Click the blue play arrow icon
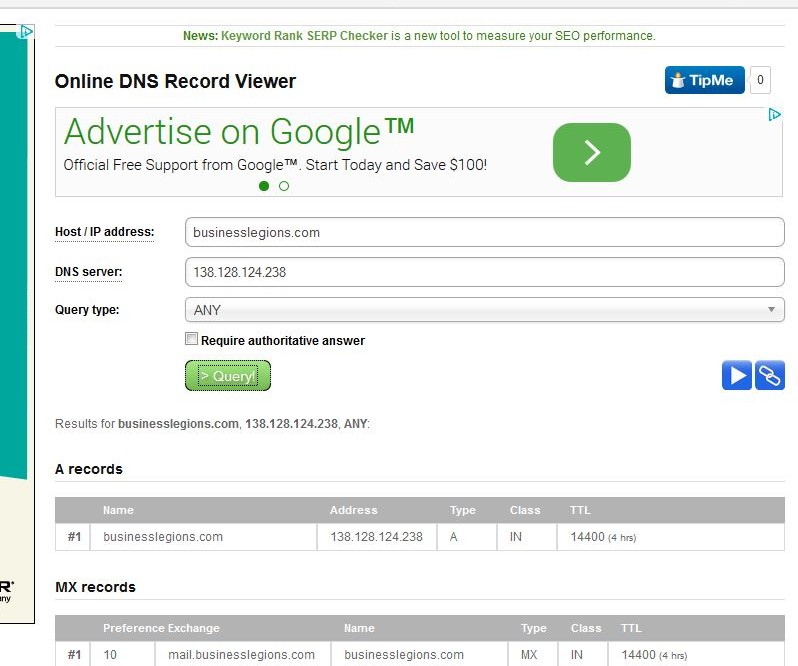The height and width of the screenshot is (666, 798). coord(737,375)
